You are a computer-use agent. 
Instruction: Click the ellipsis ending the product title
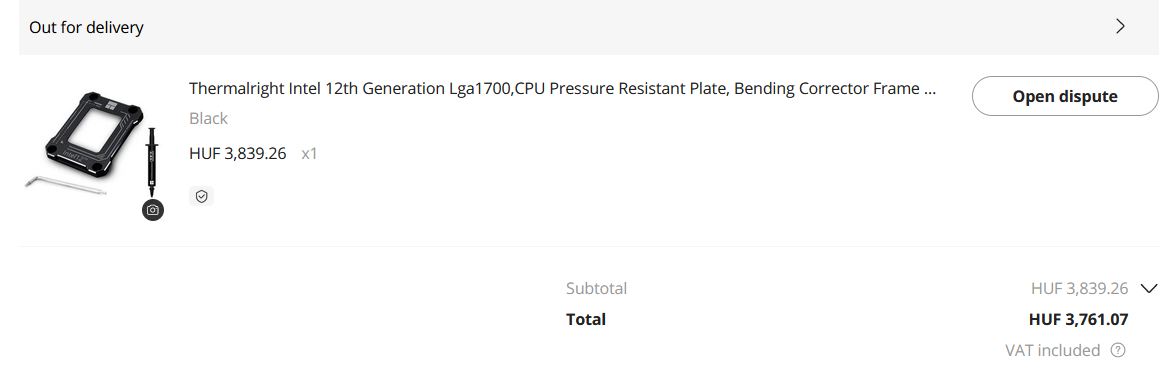[x=929, y=89]
